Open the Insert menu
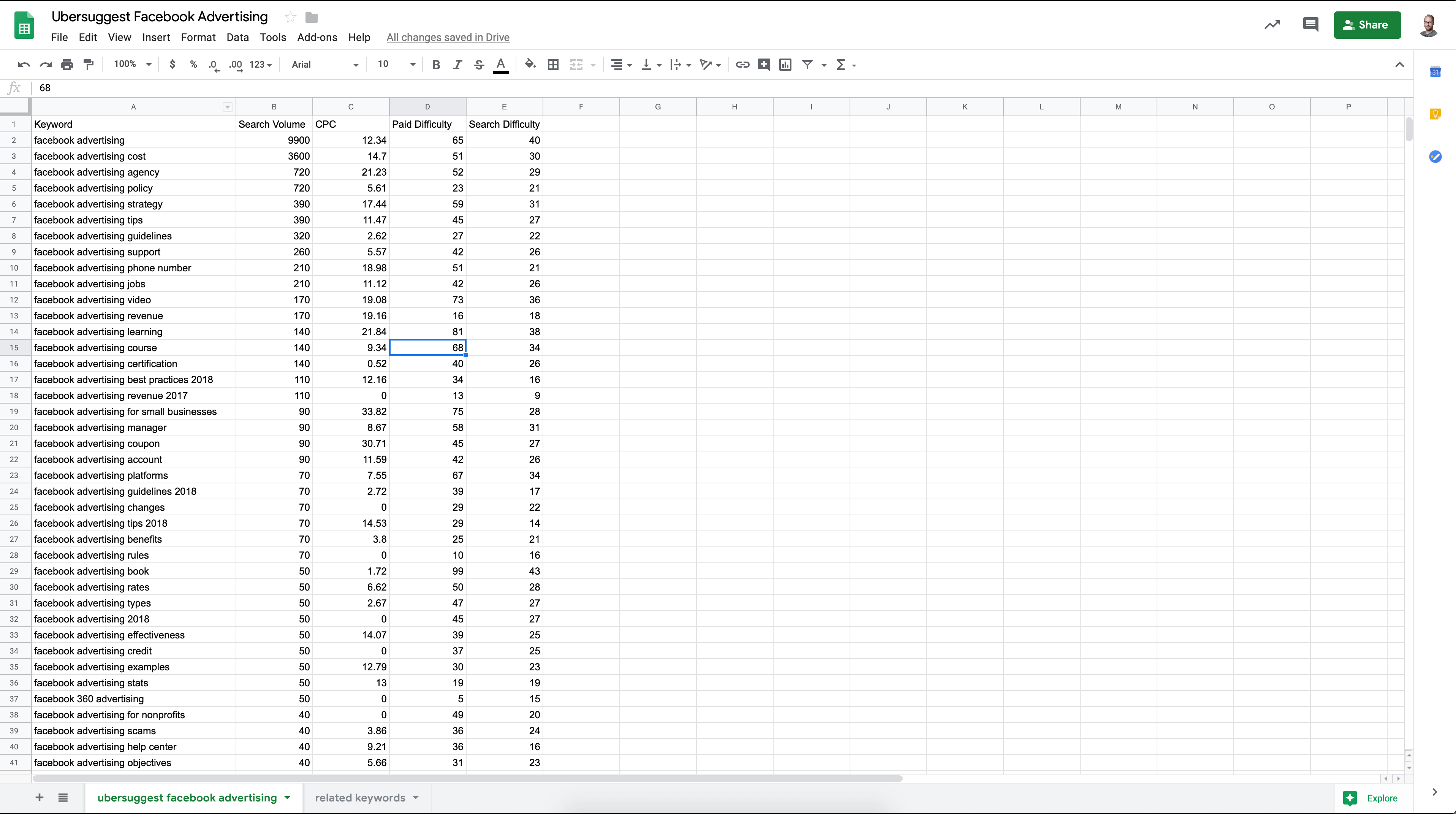The image size is (1456, 814). coord(156,37)
